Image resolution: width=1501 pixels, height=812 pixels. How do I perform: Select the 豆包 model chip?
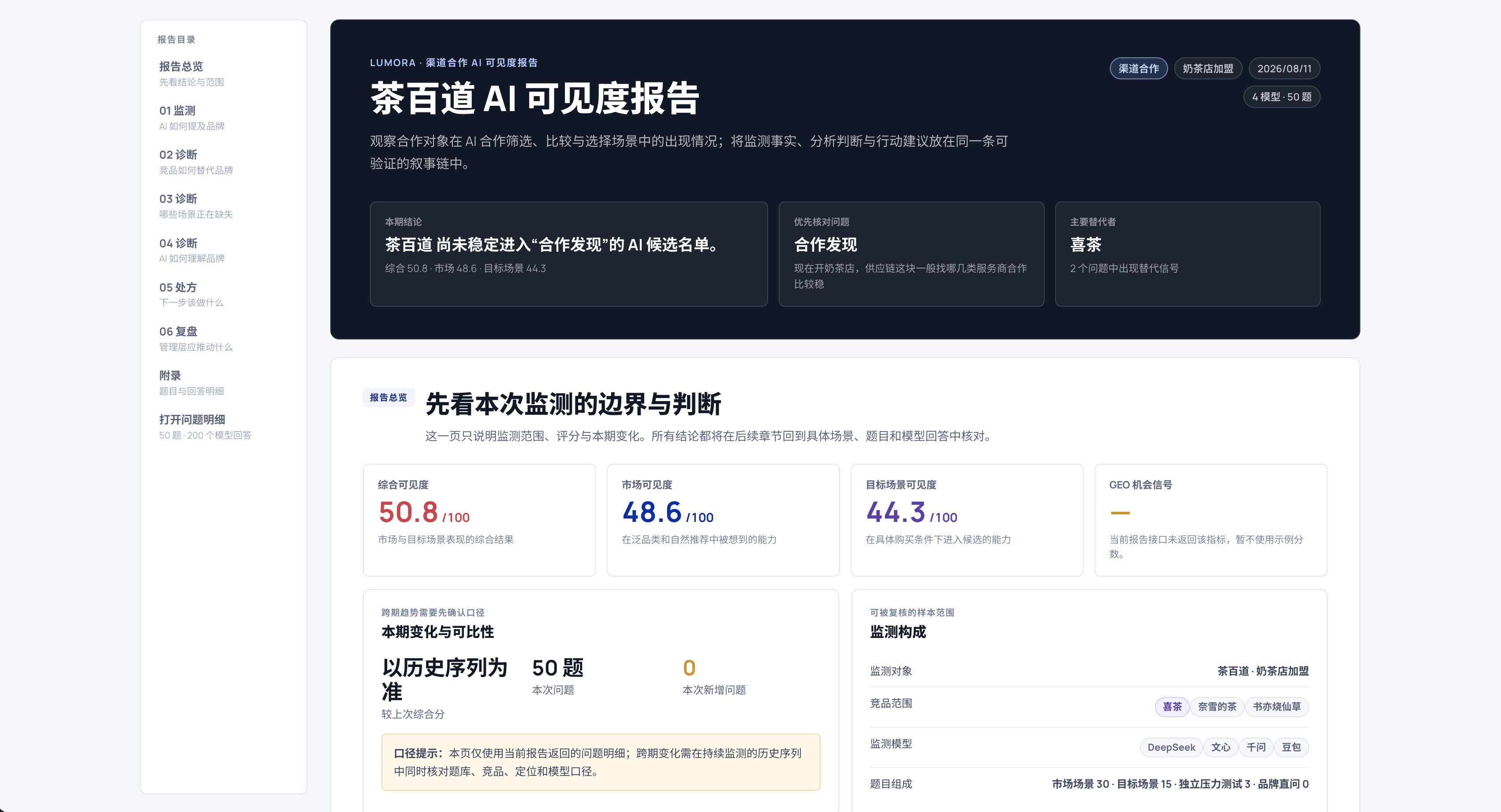point(1291,747)
